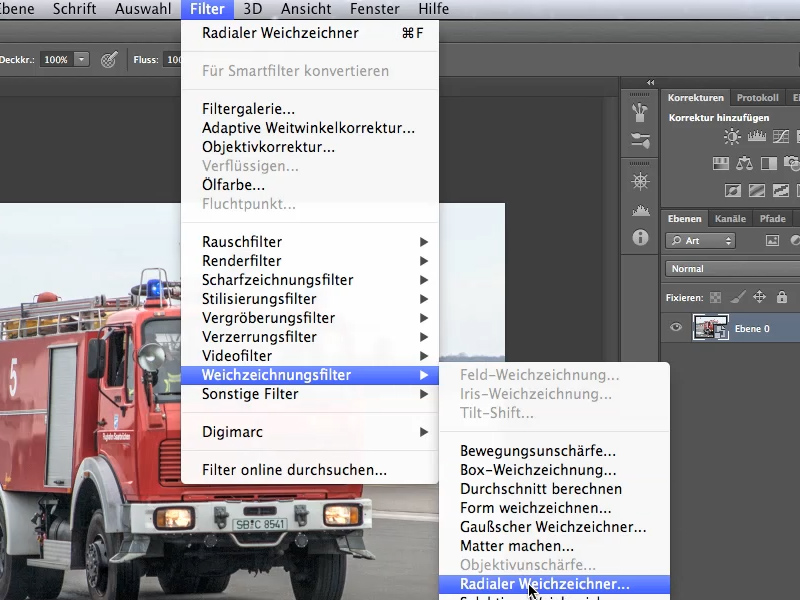
Task: Open the Normal blend mode dropdown
Action: [733, 269]
